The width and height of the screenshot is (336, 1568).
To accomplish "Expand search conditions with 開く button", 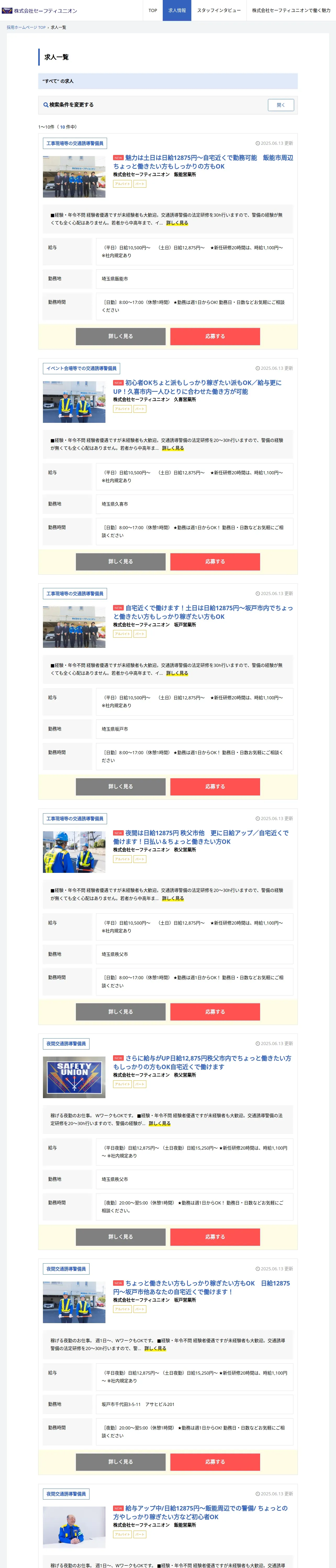I will 281,105.
